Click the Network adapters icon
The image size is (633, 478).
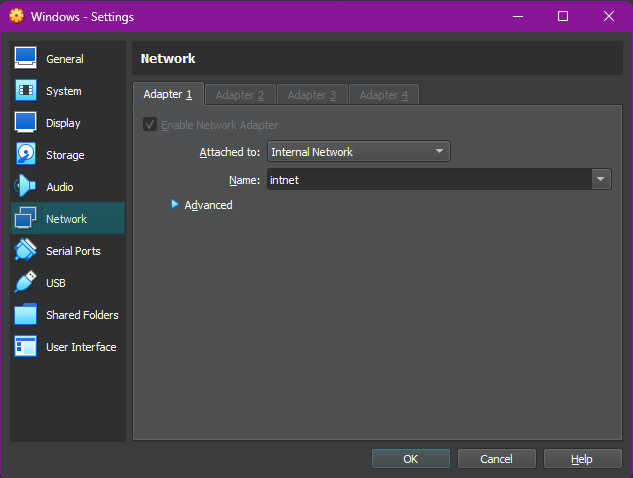(25, 218)
